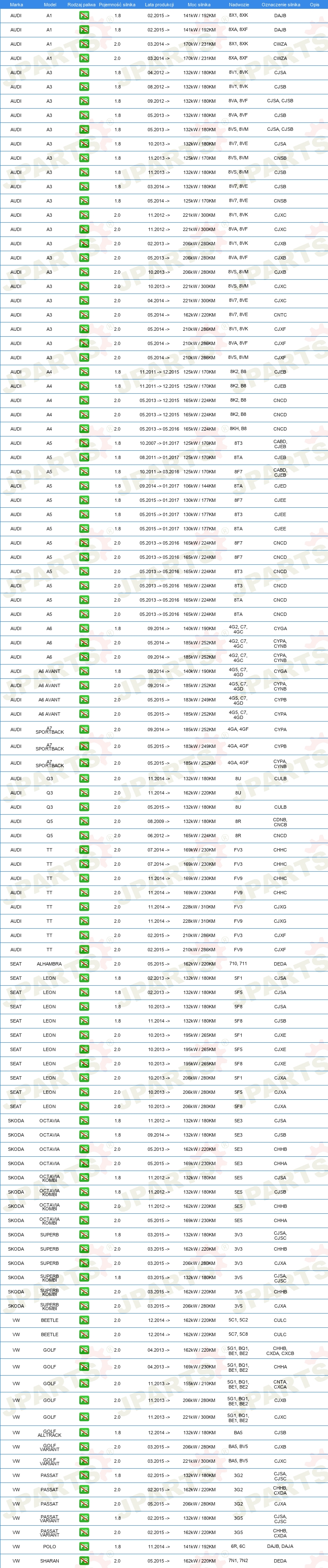Image resolution: width=328 pixels, height=1568 pixels.
Task: Click fuel icon in Audi Q5 CNCD row
Action: (x=84, y=835)
